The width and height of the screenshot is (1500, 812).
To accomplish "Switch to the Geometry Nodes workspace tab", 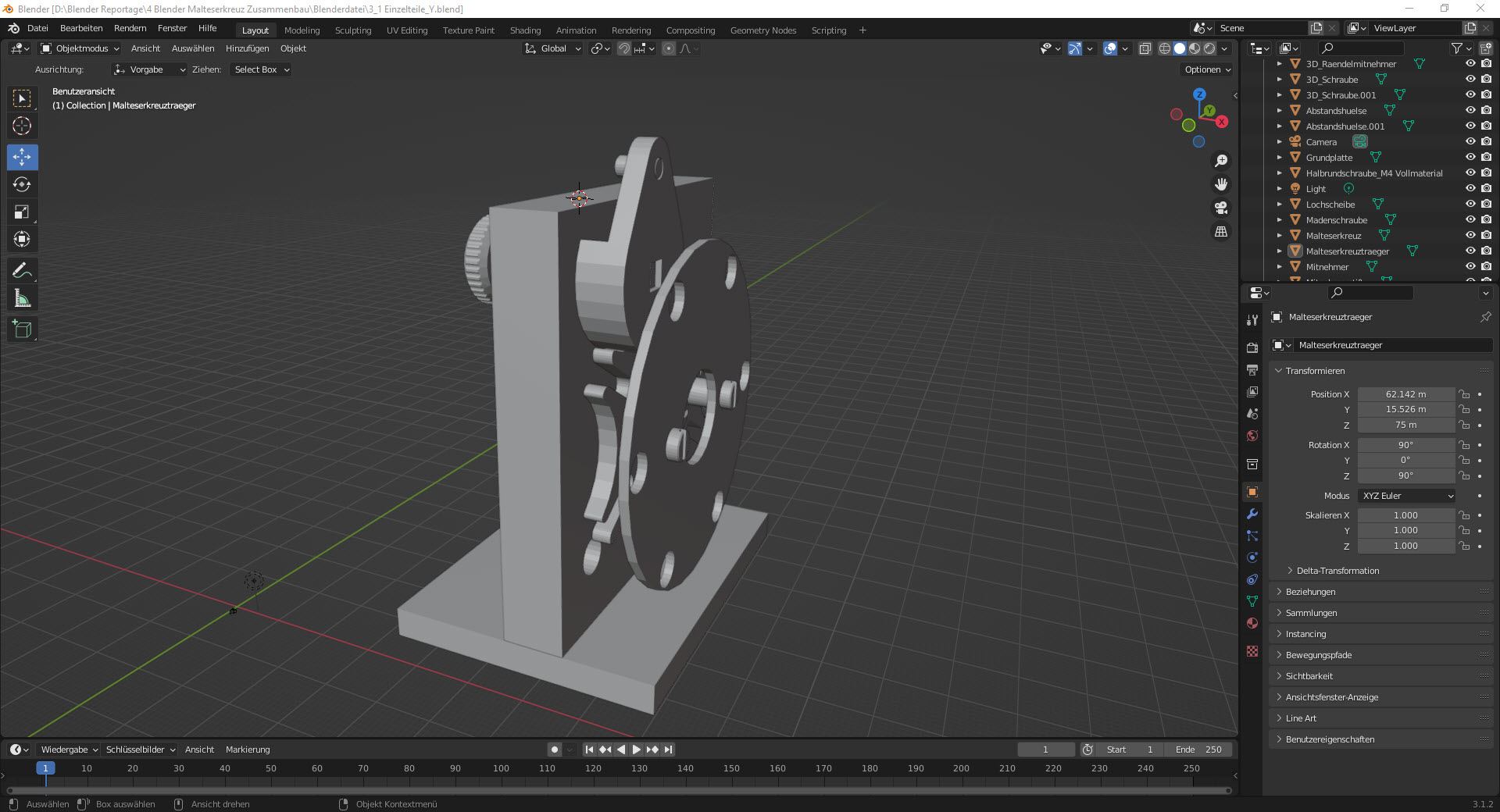I will (x=762, y=30).
